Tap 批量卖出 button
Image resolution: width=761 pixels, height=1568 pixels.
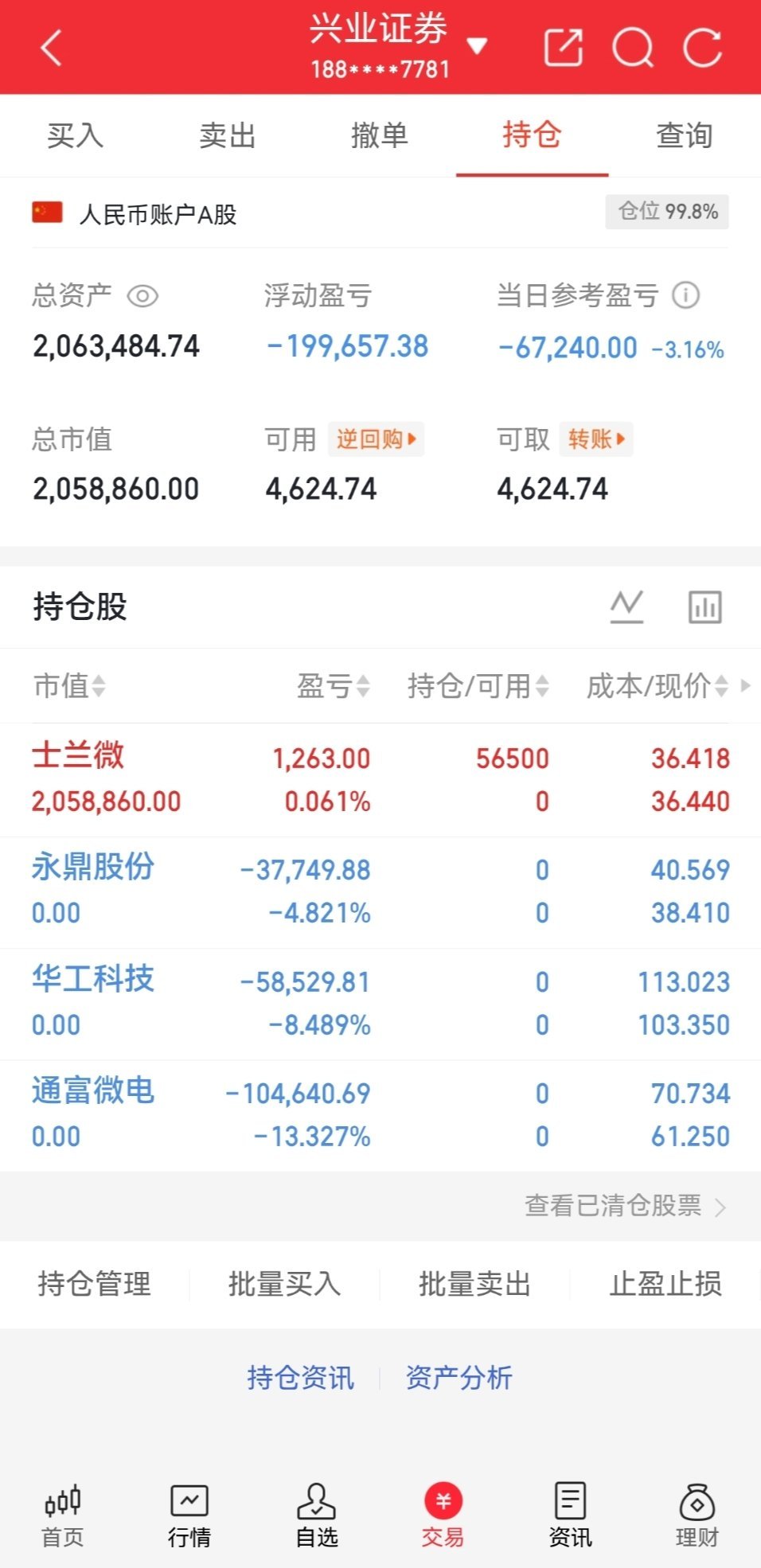(x=475, y=1284)
